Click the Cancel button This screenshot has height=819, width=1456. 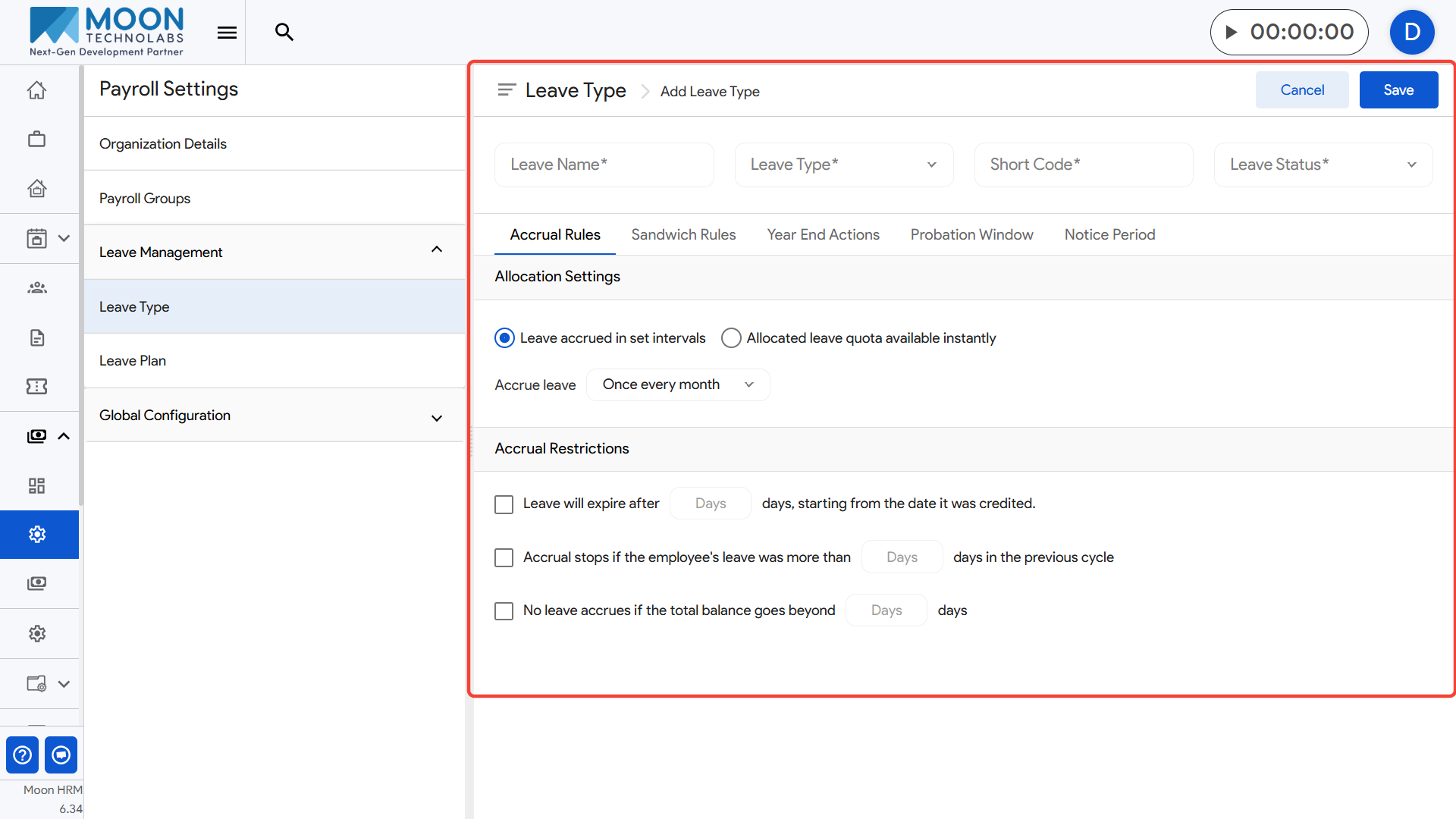tap(1301, 90)
